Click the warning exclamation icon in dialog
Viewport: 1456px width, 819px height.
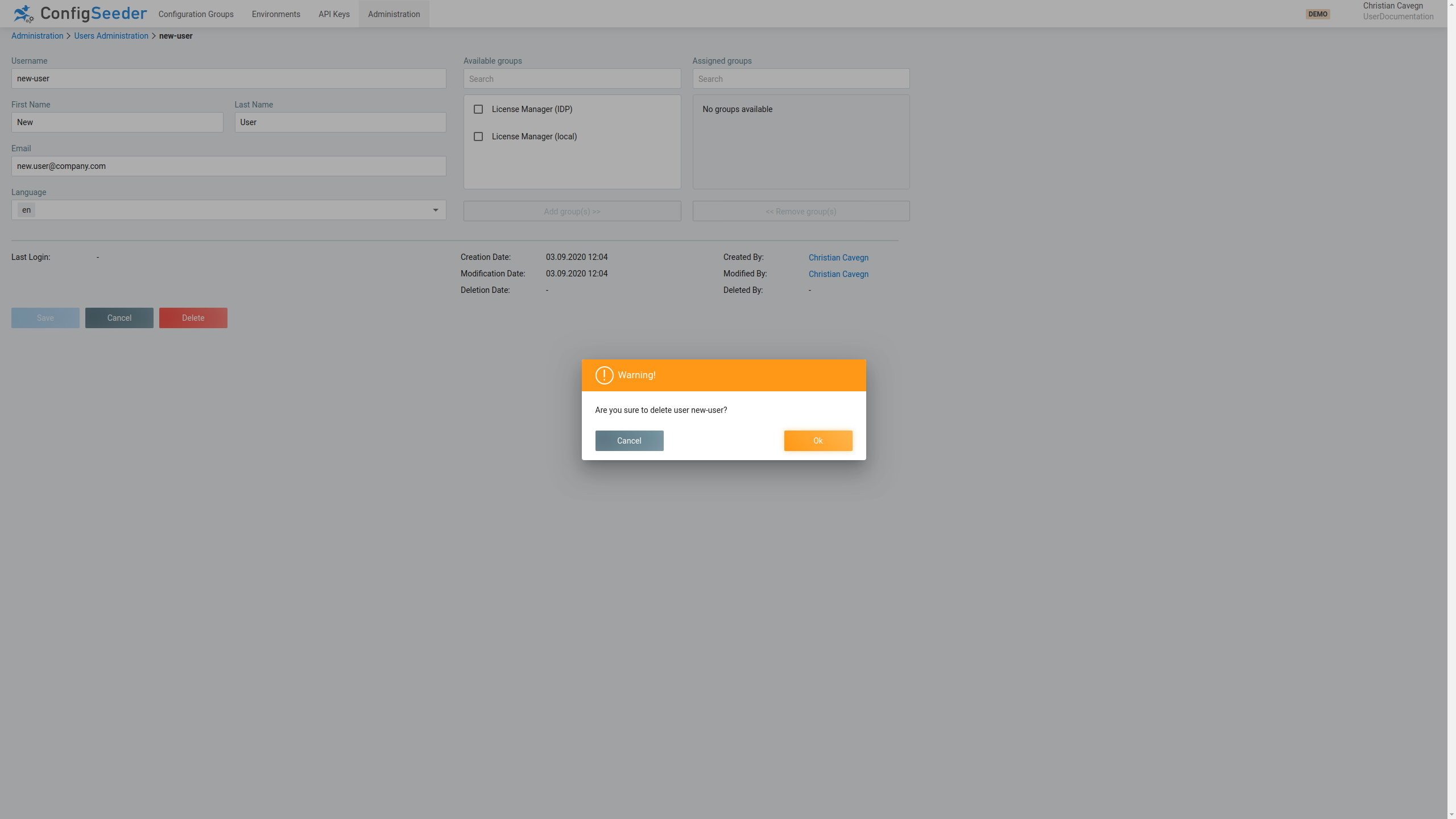pyautogui.click(x=604, y=375)
